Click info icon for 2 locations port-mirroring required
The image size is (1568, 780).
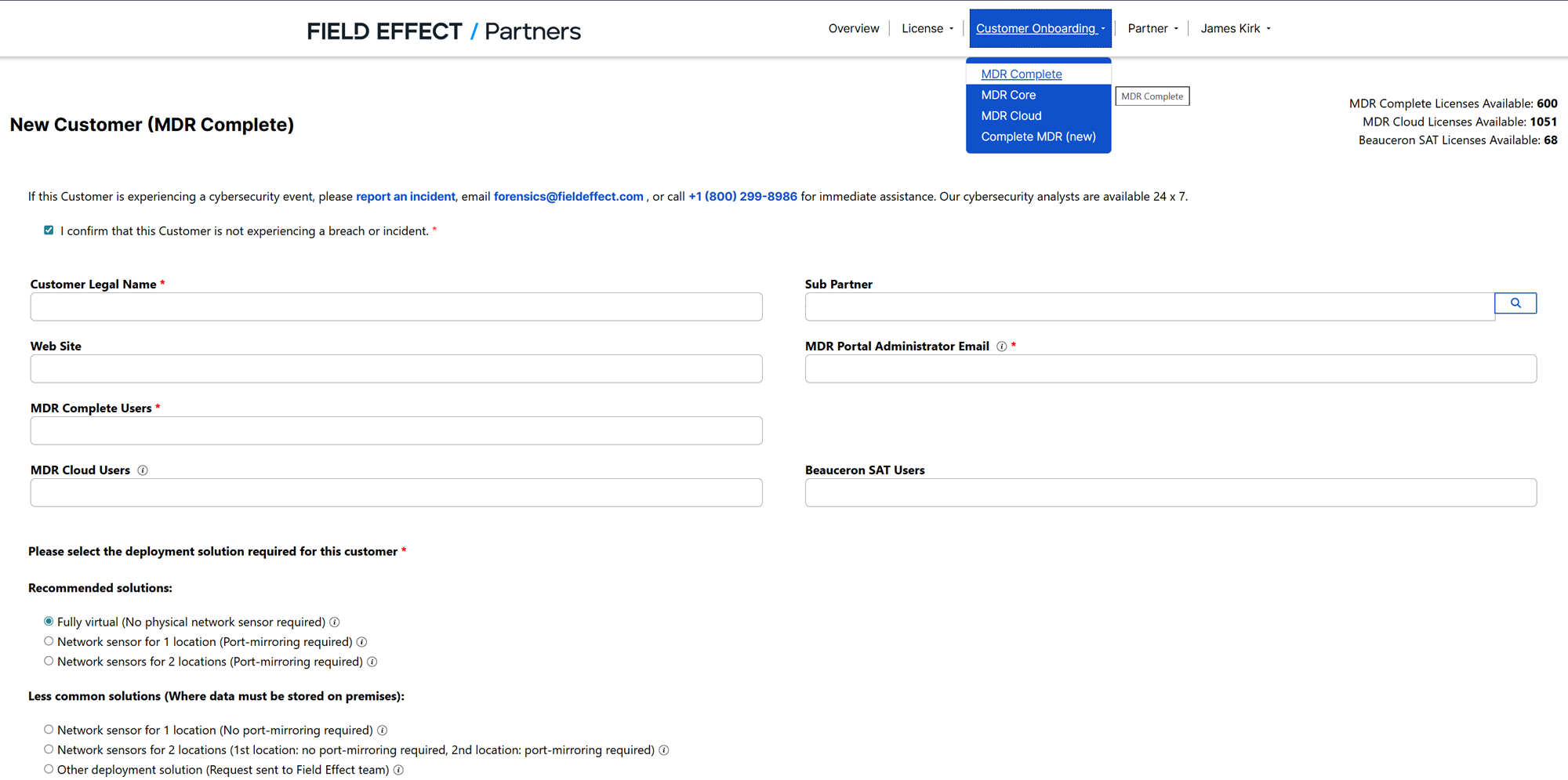(x=372, y=662)
